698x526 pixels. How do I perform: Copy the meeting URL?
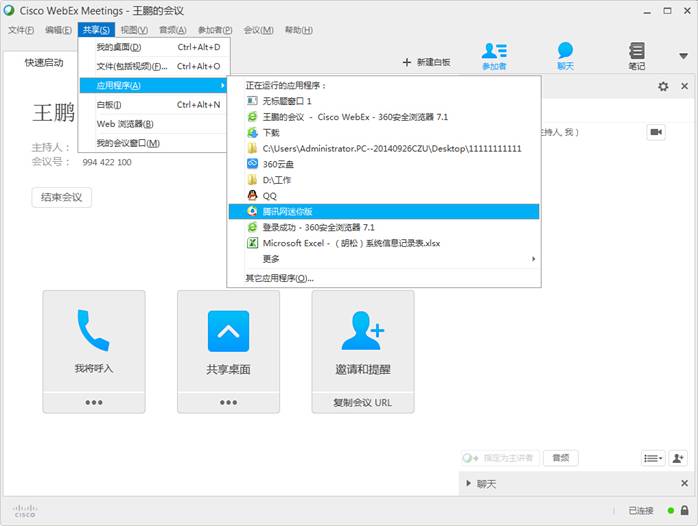pyautogui.click(x=363, y=403)
